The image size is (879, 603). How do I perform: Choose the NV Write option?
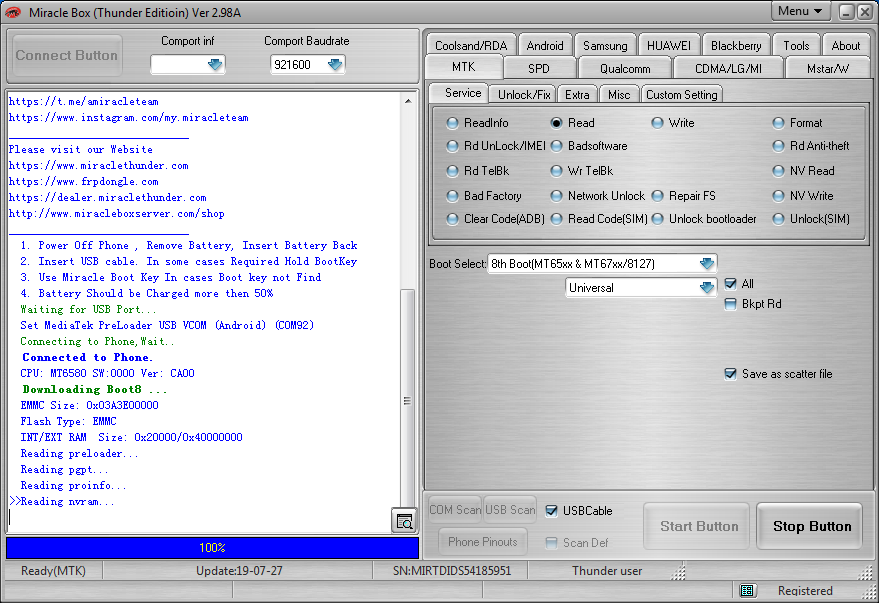tap(803, 196)
